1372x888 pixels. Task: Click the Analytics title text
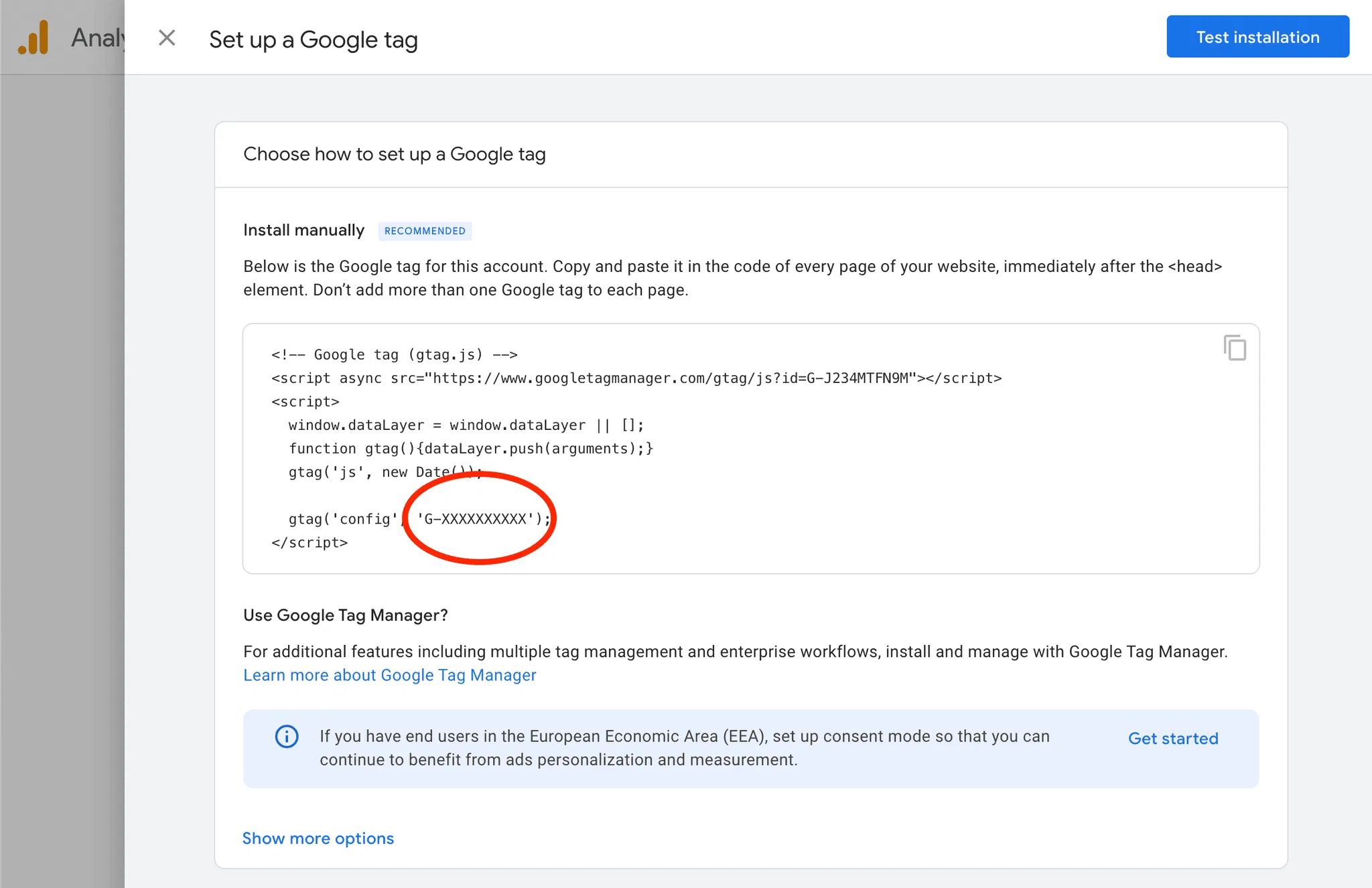point(98,38)
